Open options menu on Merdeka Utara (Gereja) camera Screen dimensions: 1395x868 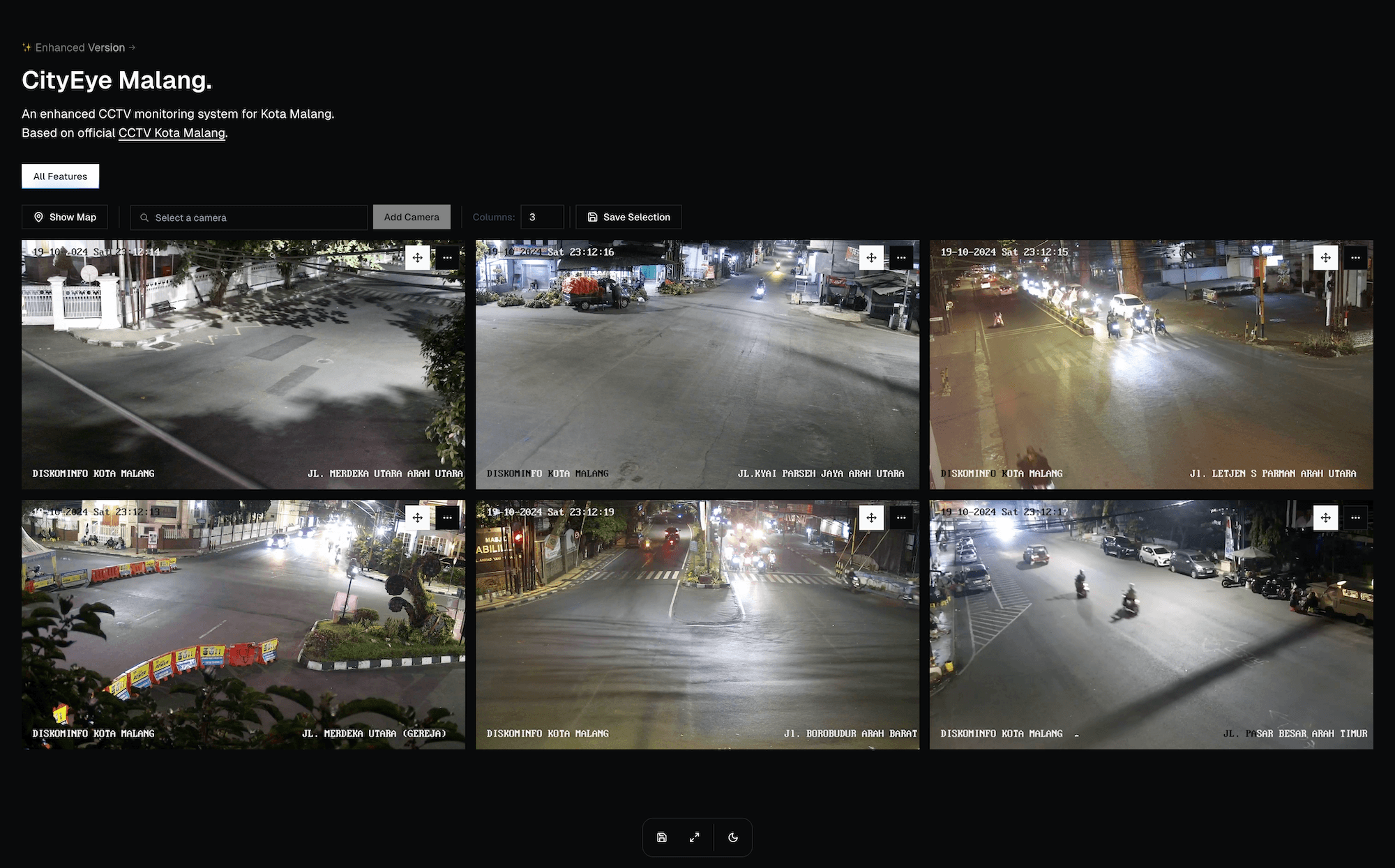(x=447, y=517)
